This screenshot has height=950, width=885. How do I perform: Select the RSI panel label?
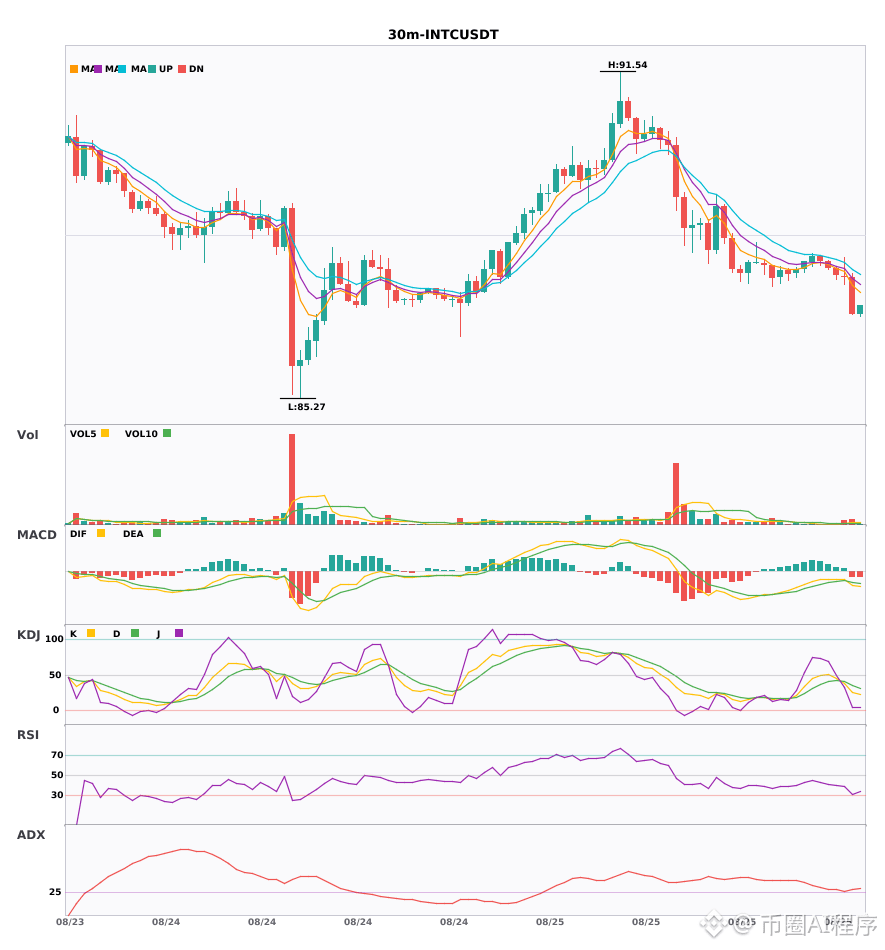[x=28, y=735]
